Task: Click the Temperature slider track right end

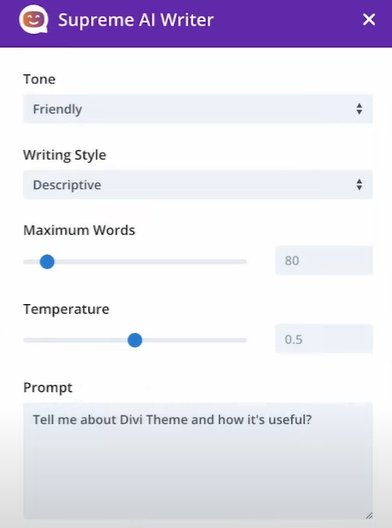Action: click(x=243, y=340)
